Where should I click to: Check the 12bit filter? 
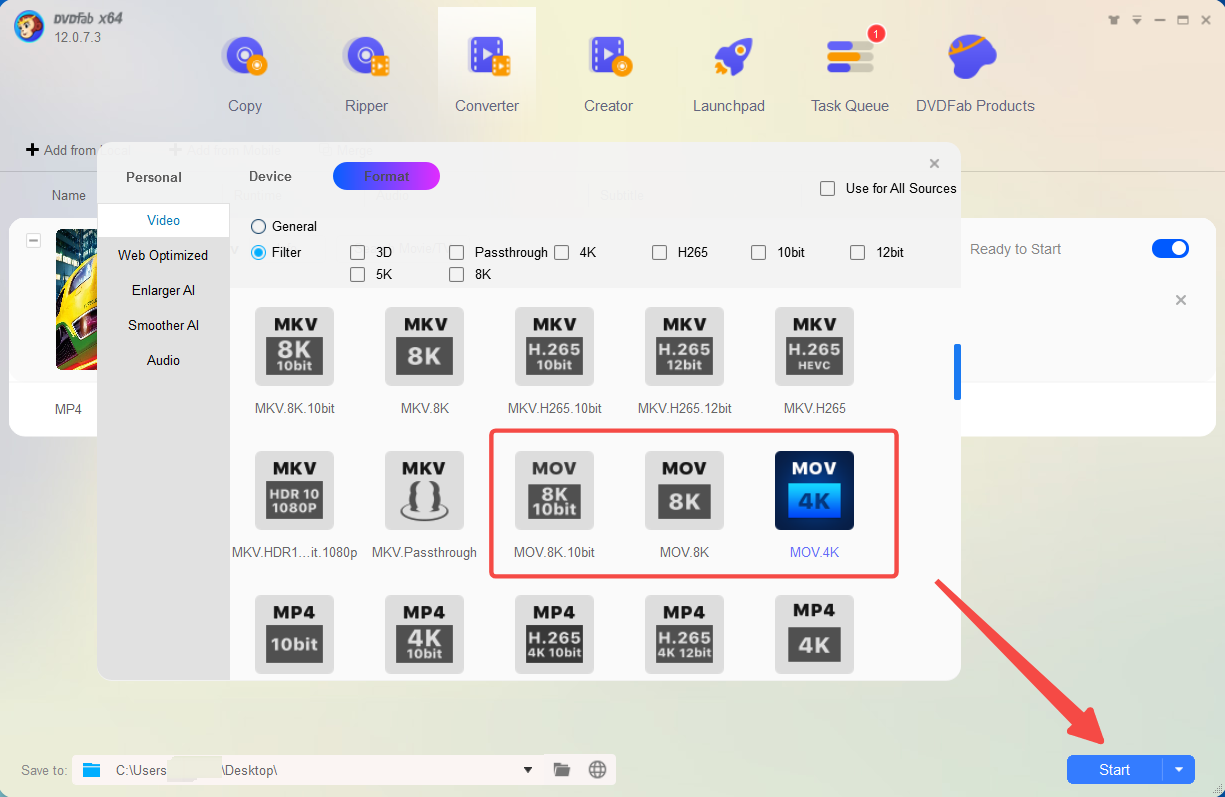(x=857, y=252)
